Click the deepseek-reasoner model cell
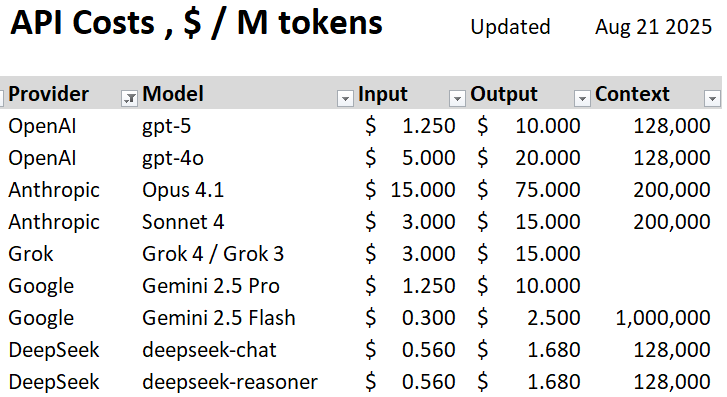 coord(230,382)
